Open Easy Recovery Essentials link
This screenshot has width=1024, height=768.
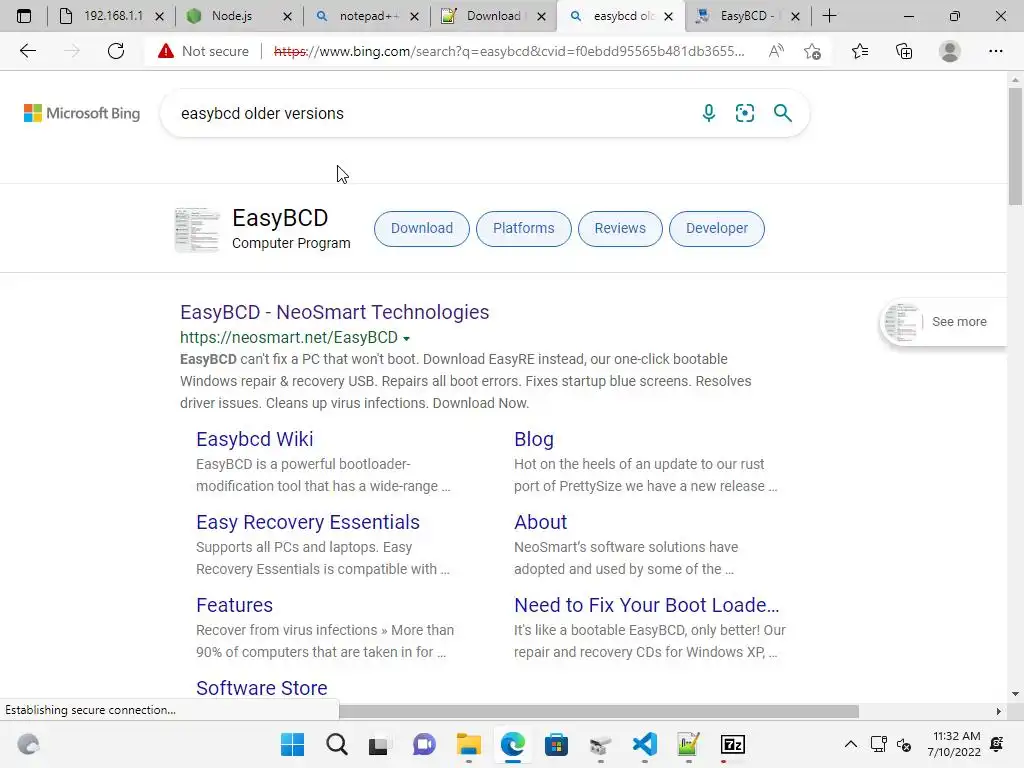click(308, 522)
